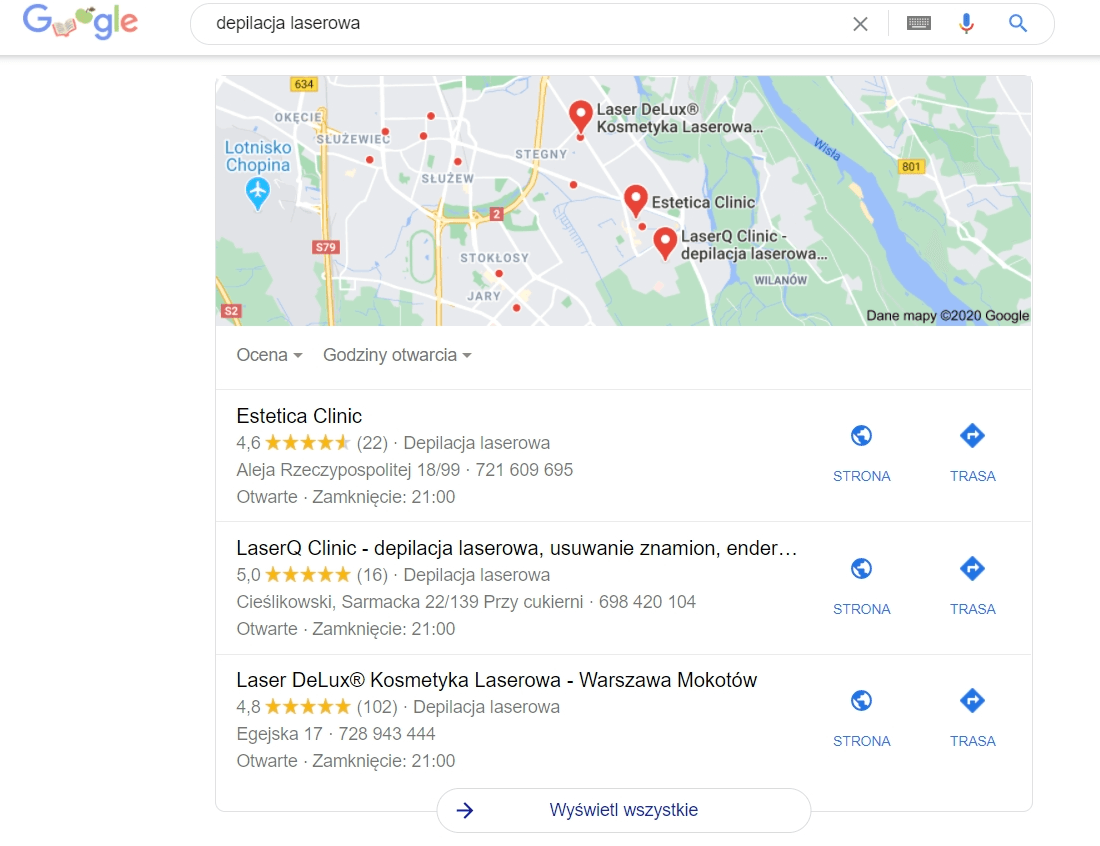The width and height of the screenshot is (1100, 846).
Task: Open Estetica Clinic website globe icon
Action: [x=861, y=436]
